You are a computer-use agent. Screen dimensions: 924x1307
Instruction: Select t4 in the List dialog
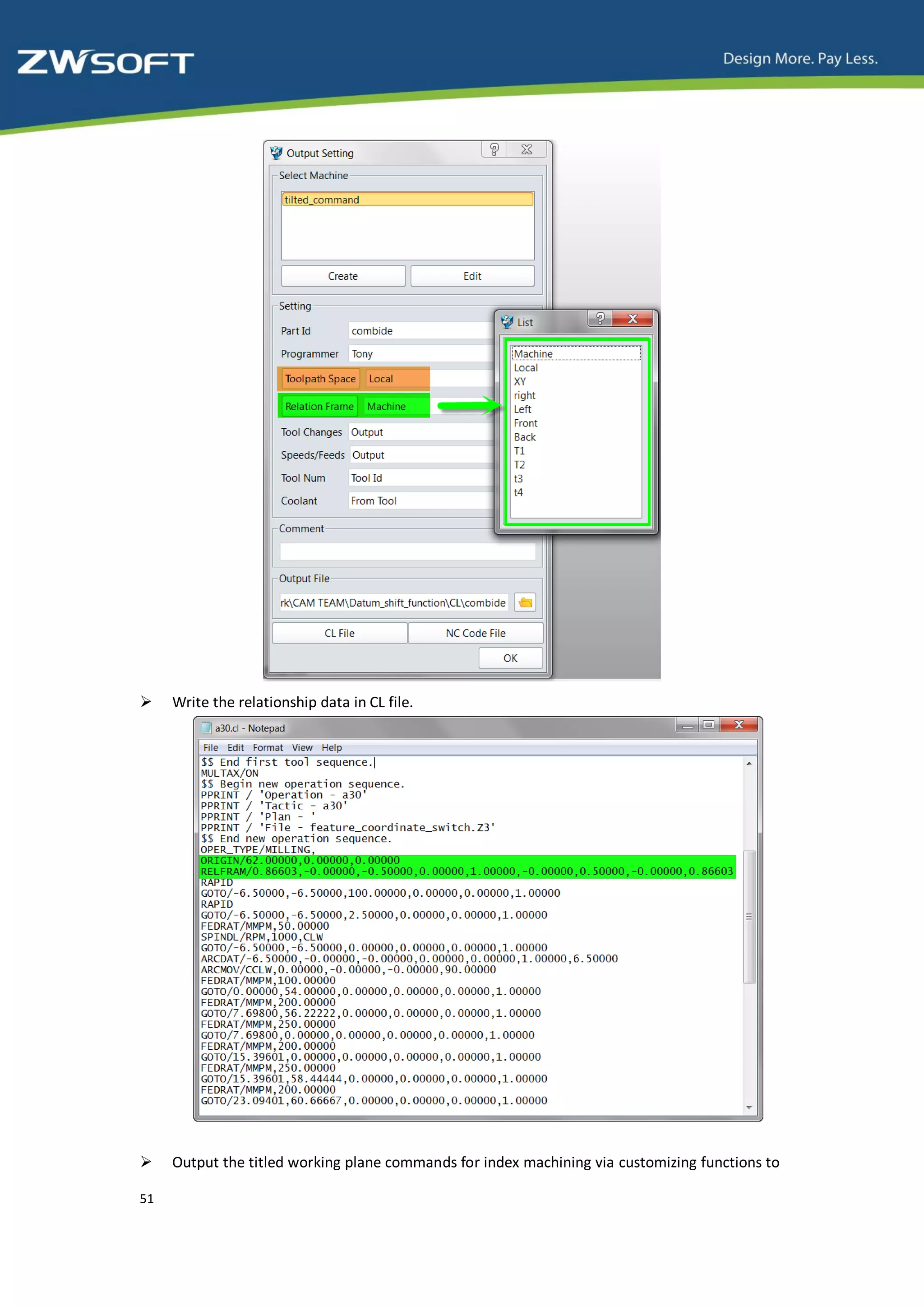[x=576, y=492]
